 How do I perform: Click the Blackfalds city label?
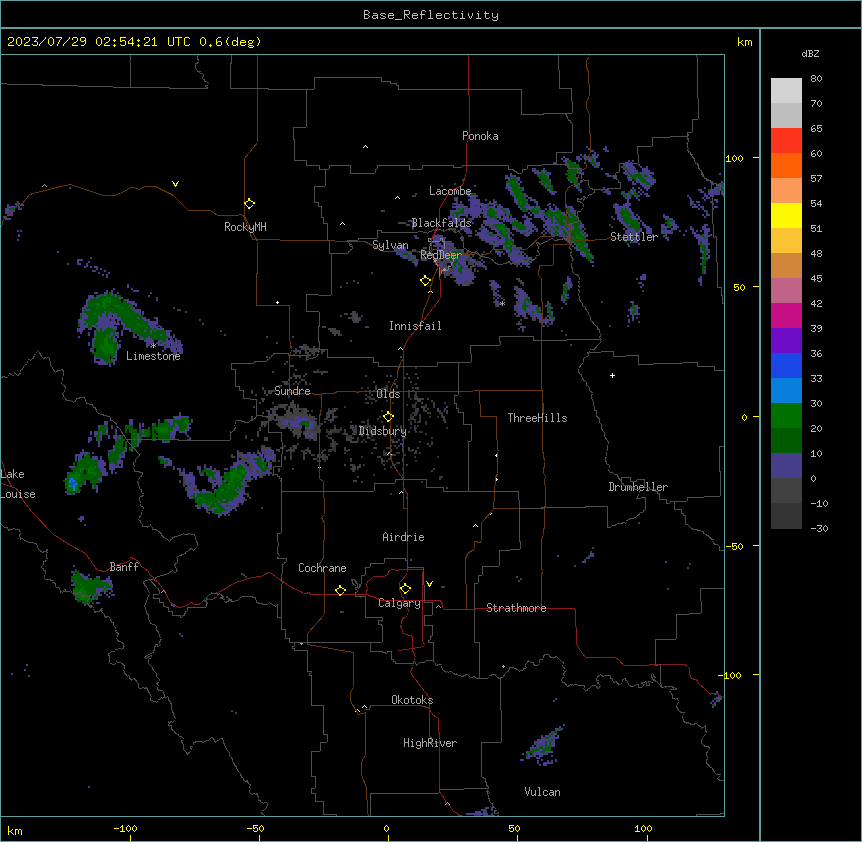point(441,223)
